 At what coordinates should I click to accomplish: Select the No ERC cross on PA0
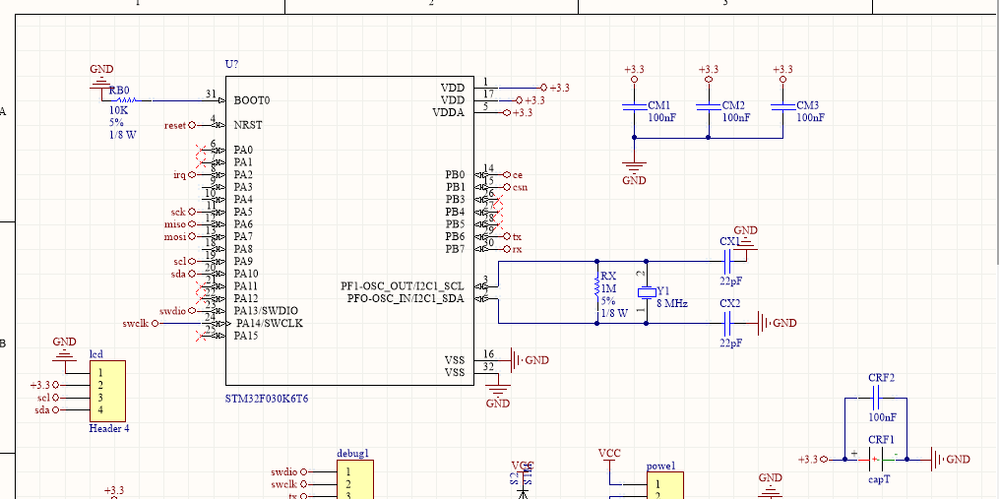point(203,150)
